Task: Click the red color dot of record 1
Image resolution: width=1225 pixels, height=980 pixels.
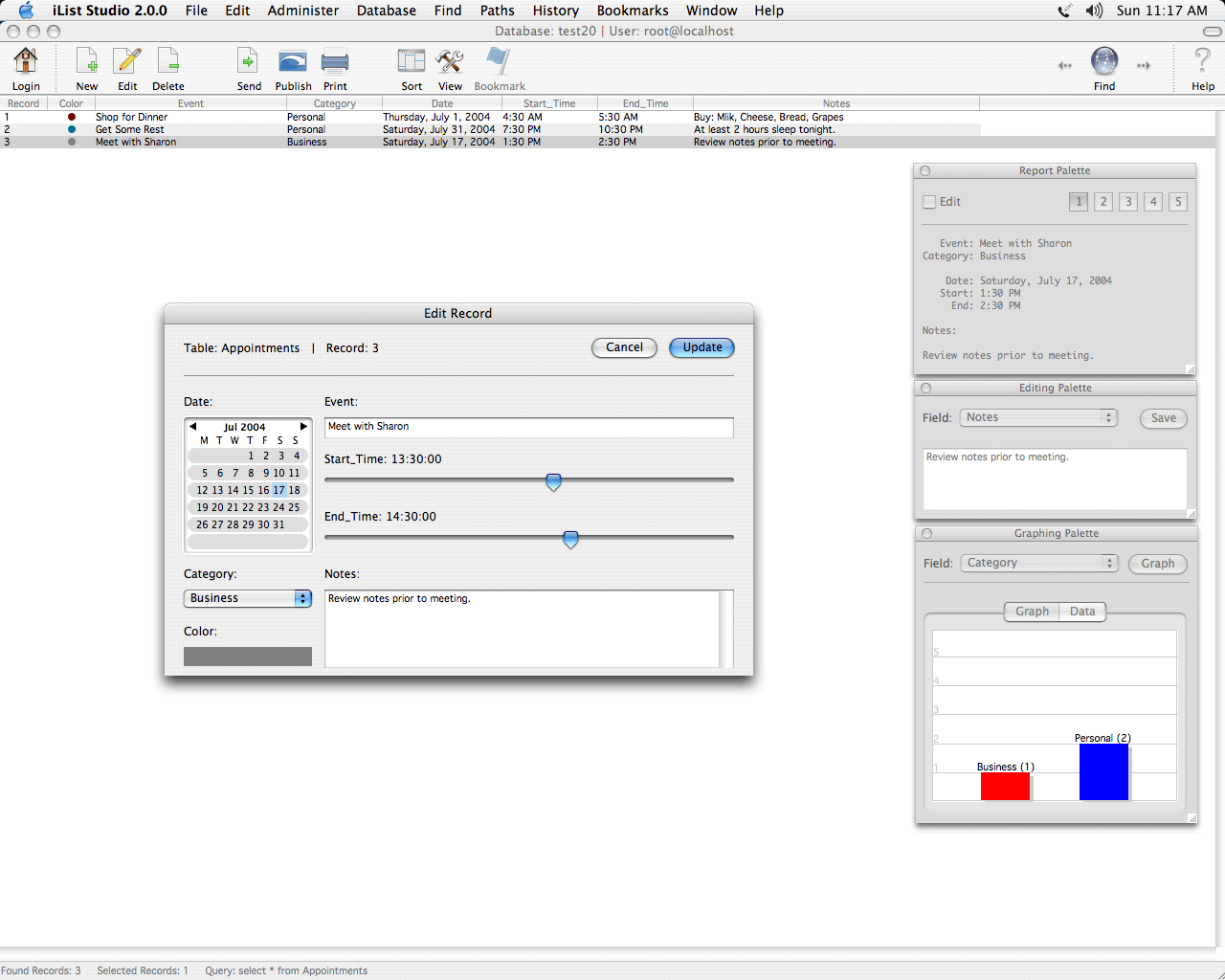Action: (x=72, y=117)
